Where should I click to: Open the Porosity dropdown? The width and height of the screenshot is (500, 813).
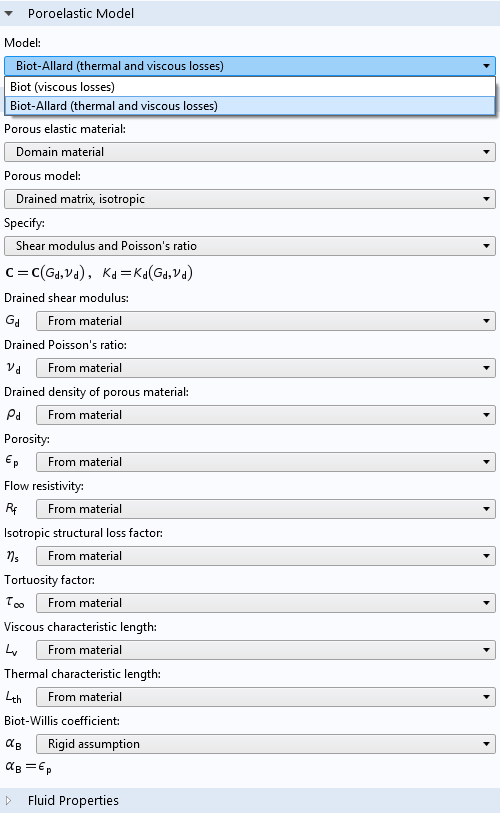(266, 462)
